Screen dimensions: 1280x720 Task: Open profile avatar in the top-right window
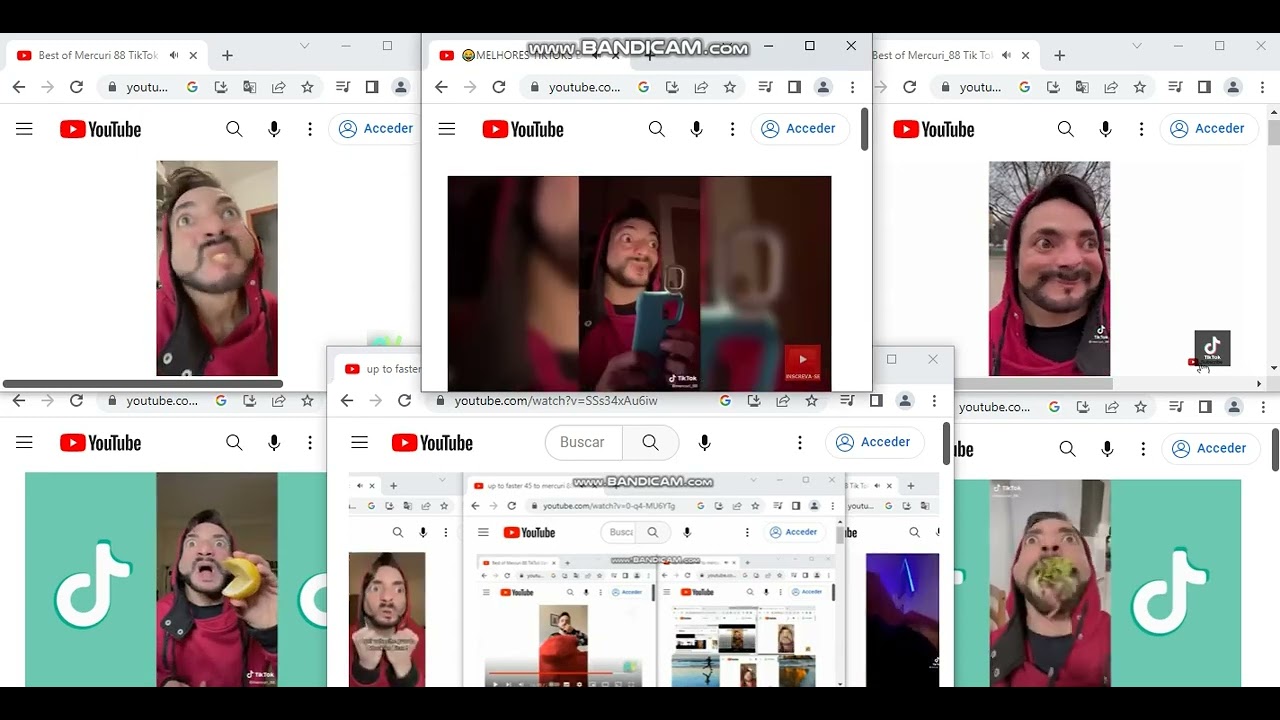click(x=1233, y=87)
